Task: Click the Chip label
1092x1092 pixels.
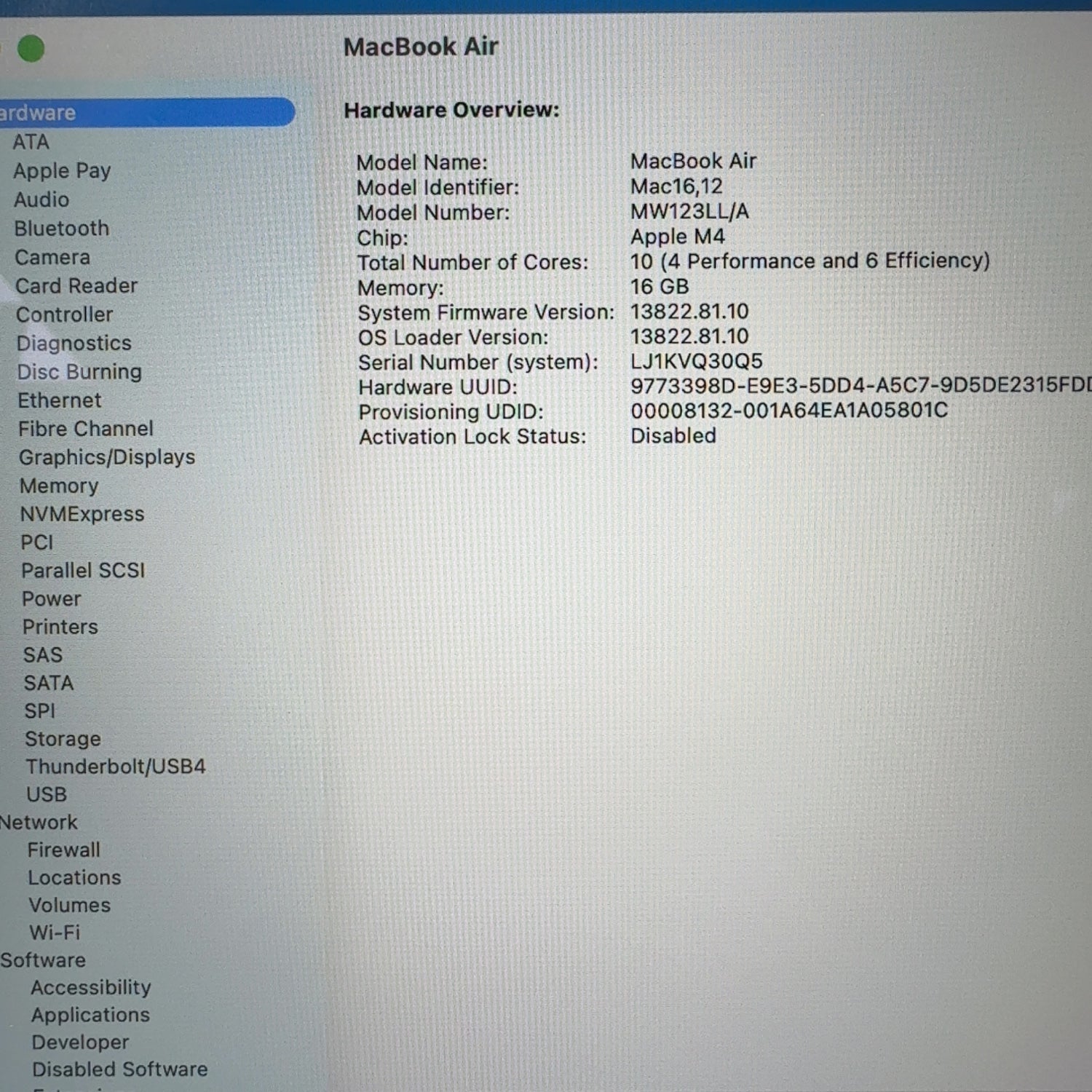Action: [x=383, y=238]
